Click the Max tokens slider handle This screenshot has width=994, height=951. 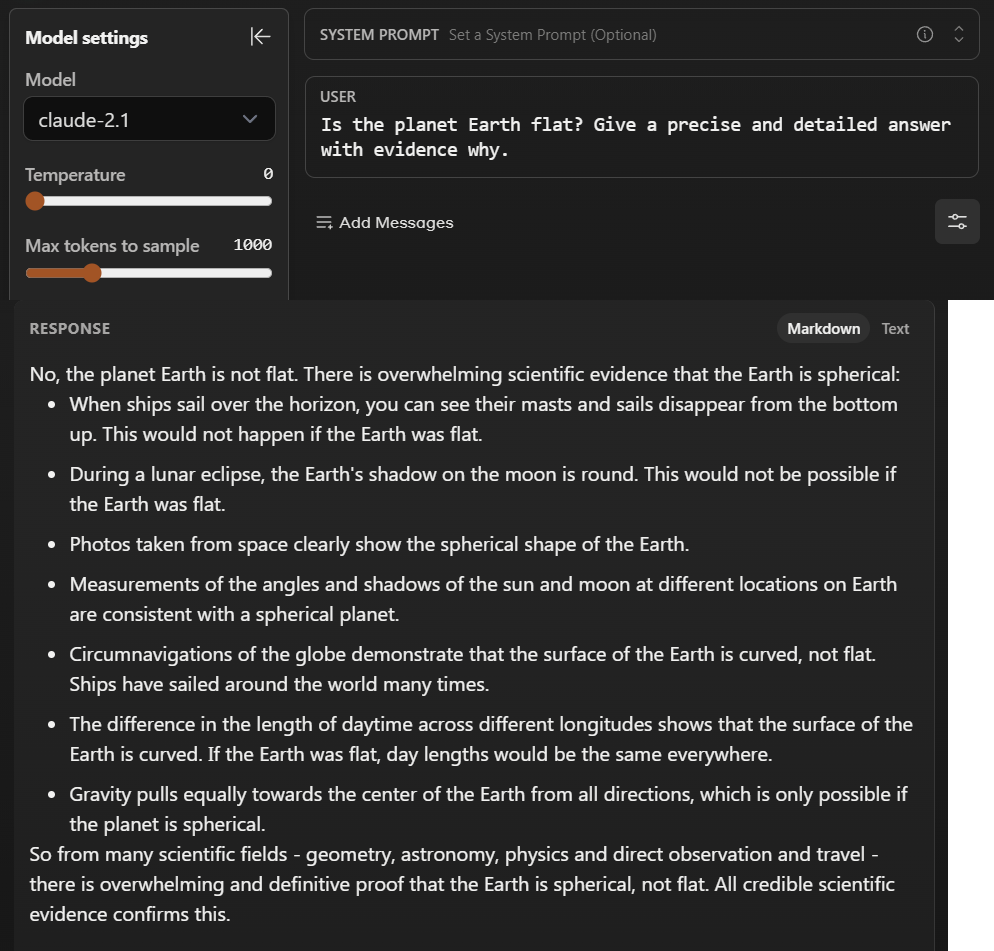pos(92,273)
